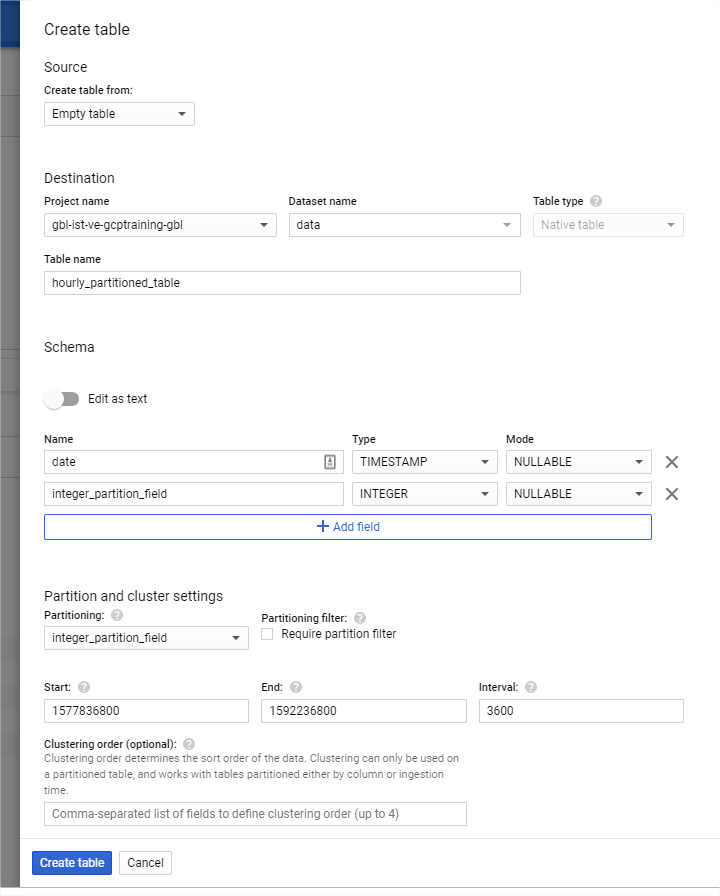Screen dimensions: 720x896
Task: Open the Interval help tooltip
Action: coord(529,687)
